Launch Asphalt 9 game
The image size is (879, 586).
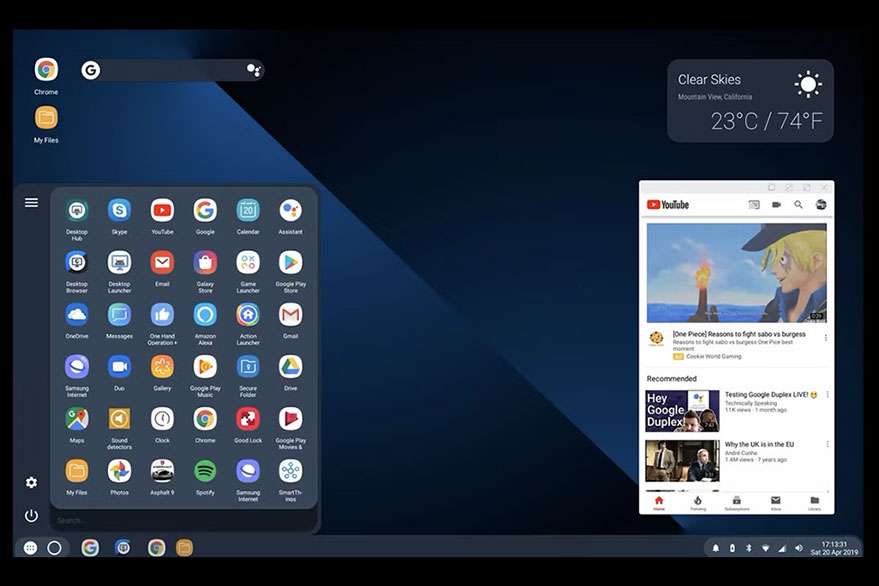[162, 471]
